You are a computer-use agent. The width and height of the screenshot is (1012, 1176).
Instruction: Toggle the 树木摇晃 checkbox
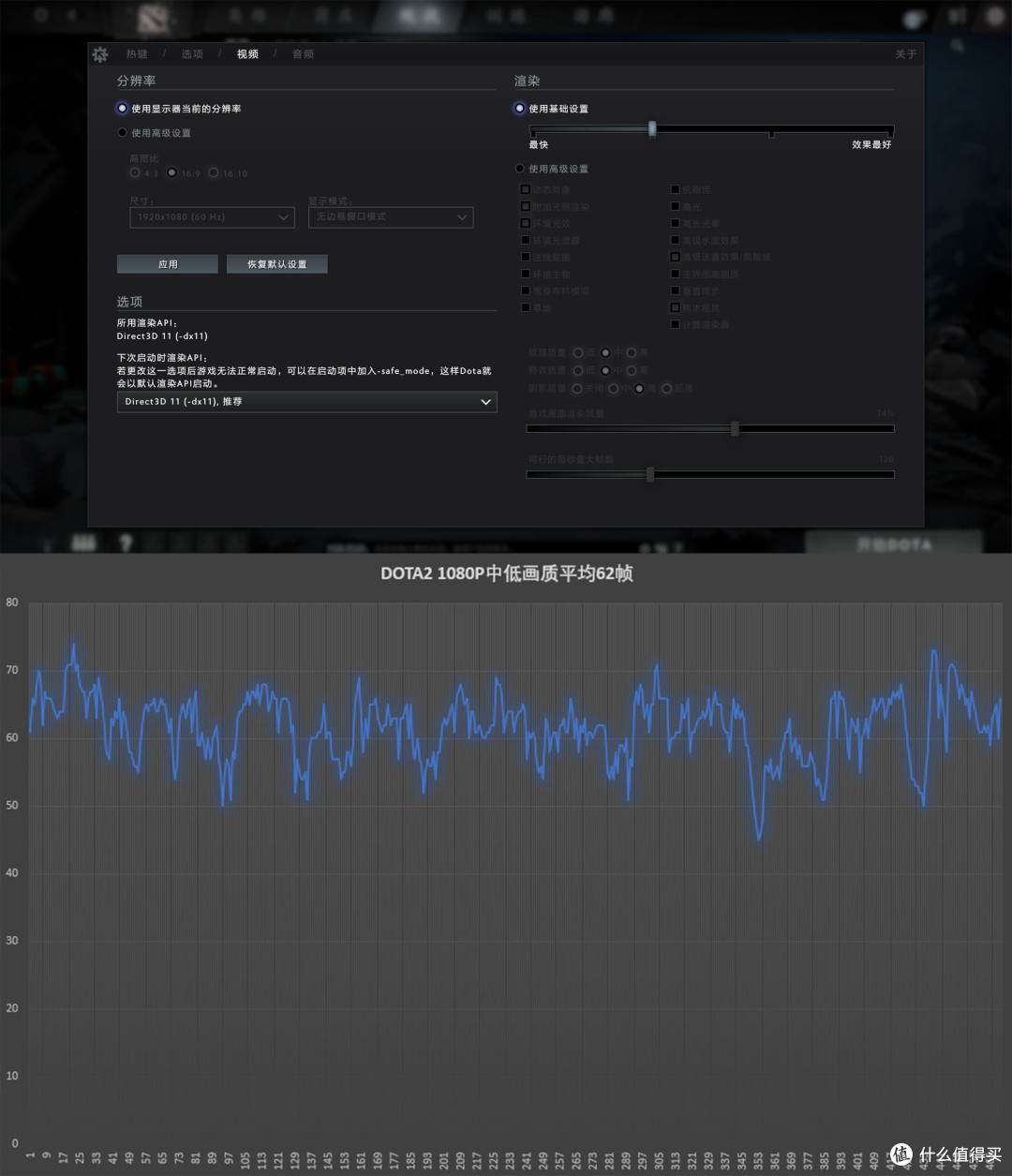(675, 307)
